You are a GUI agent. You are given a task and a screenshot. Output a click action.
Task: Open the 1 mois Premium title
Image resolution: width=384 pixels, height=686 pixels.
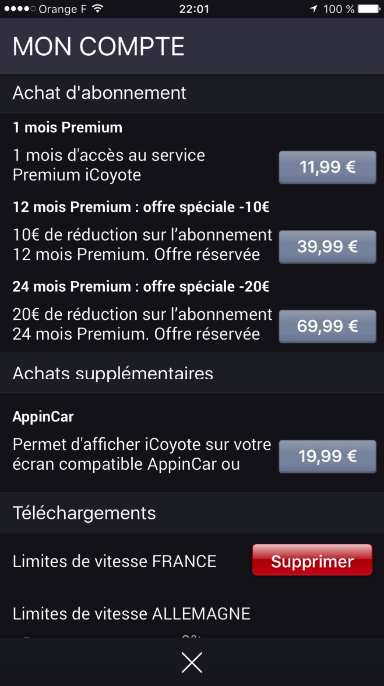pos(67,127)
